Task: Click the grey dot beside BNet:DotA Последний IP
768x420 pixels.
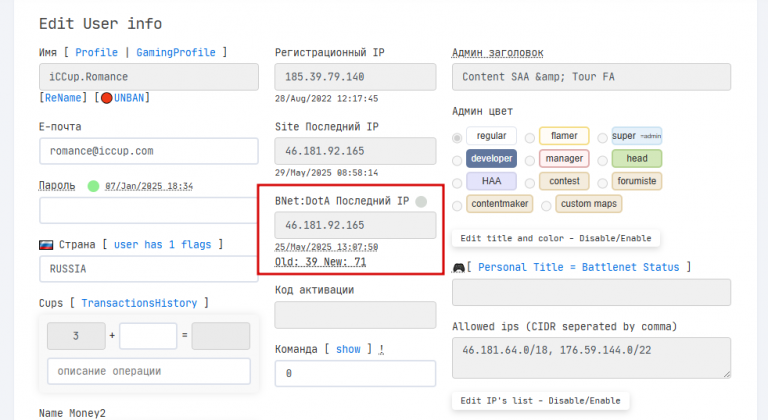Action: 421,201
